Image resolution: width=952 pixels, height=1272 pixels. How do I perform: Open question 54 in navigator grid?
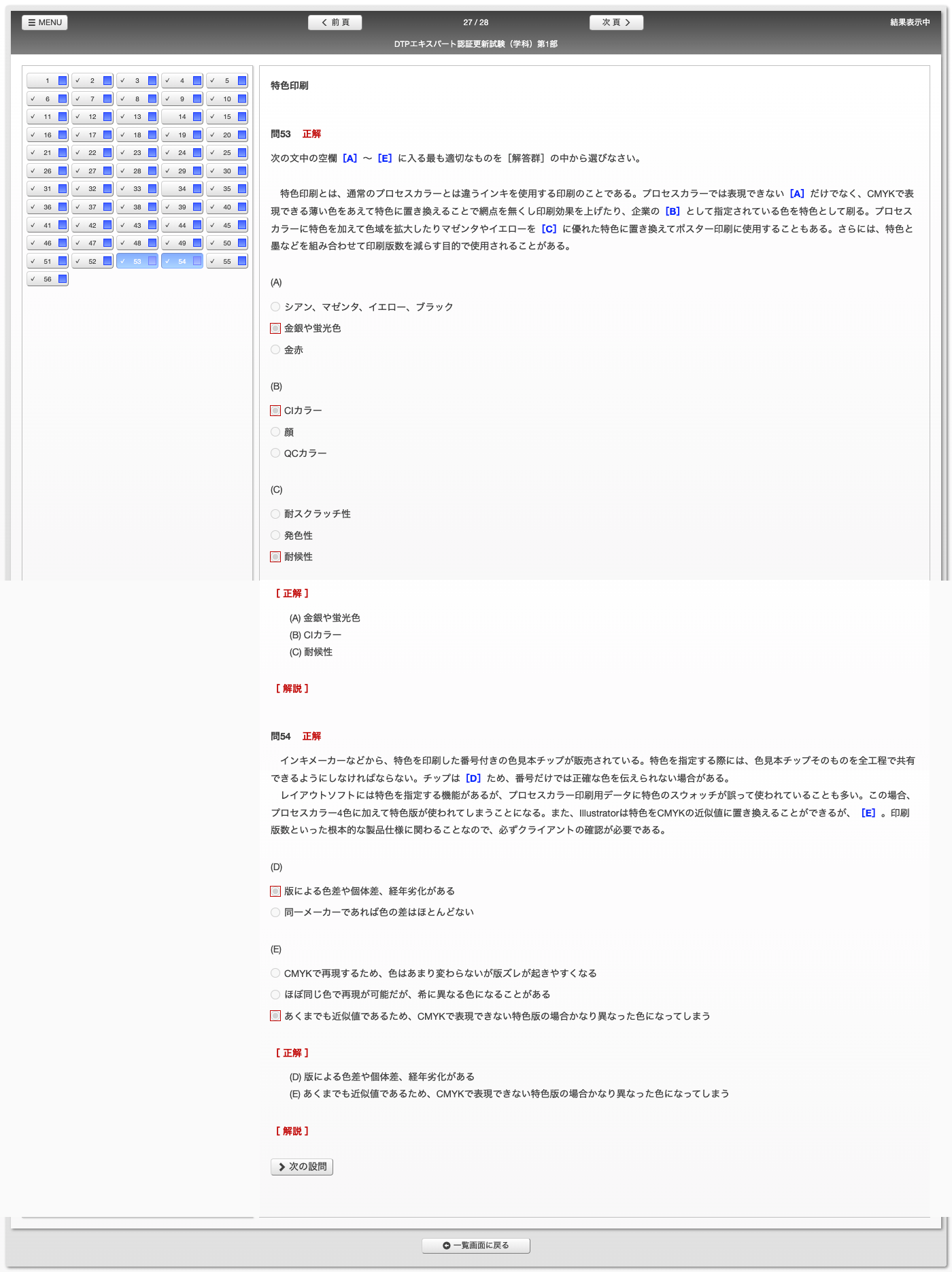(x=182, y=261)
